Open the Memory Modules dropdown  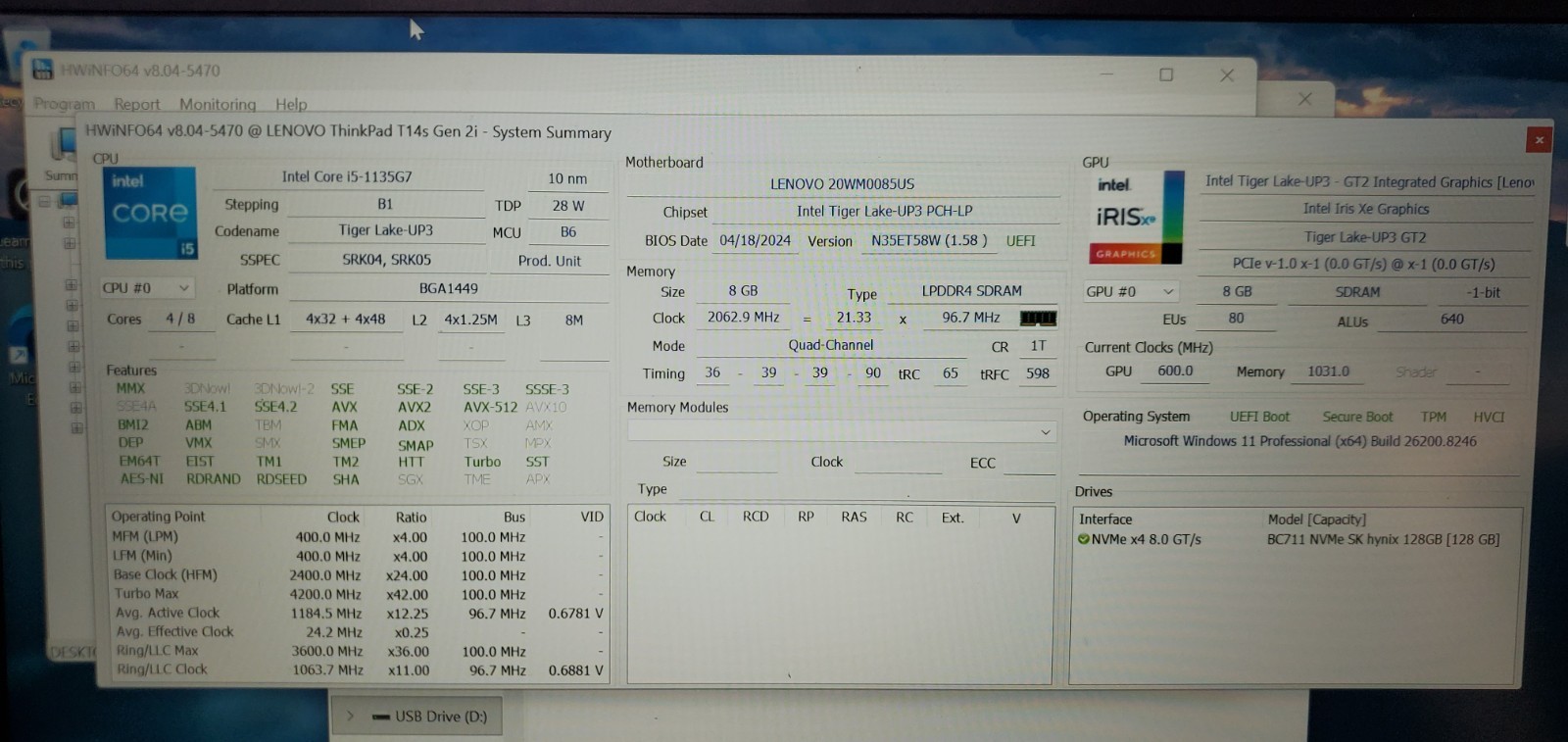[842, 431]
